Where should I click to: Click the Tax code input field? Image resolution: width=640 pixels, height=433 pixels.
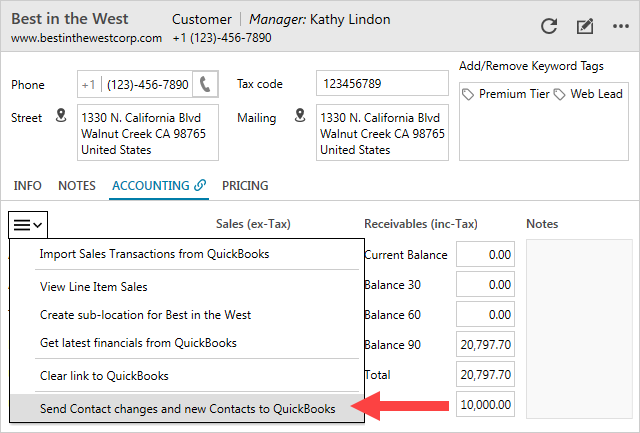[x=382, y=84]
